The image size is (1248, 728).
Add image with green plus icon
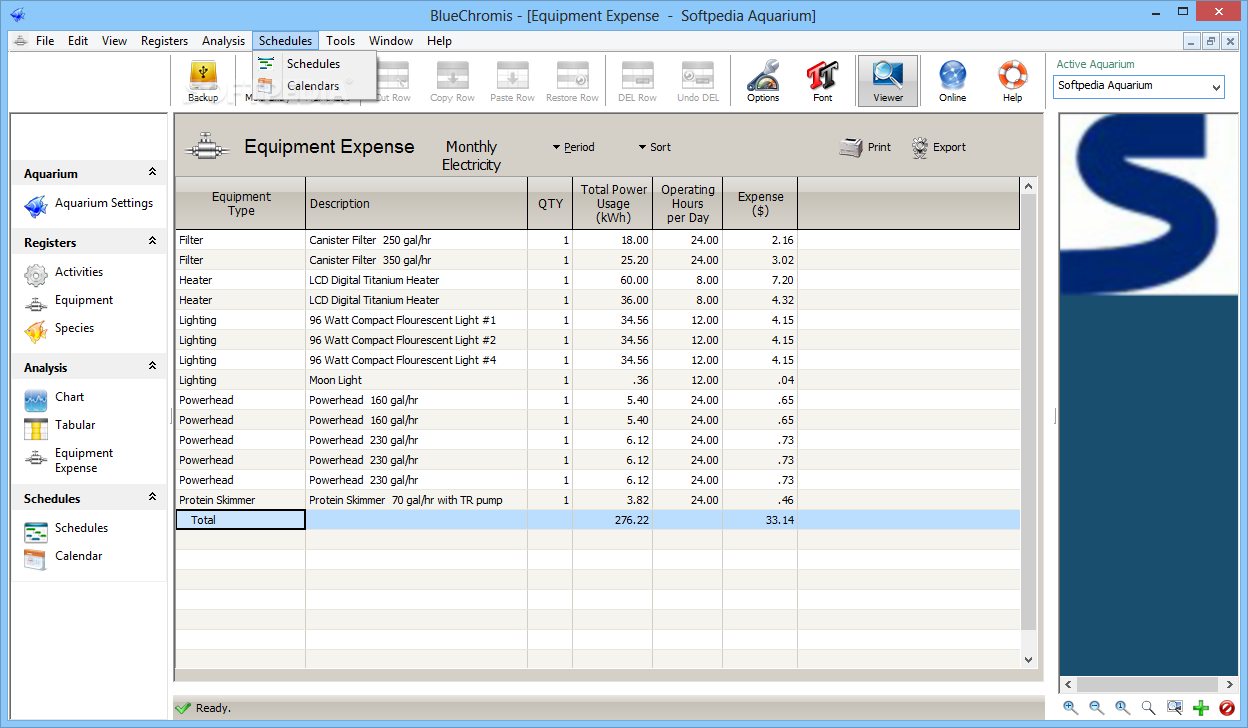click(x=1201, y=708)
